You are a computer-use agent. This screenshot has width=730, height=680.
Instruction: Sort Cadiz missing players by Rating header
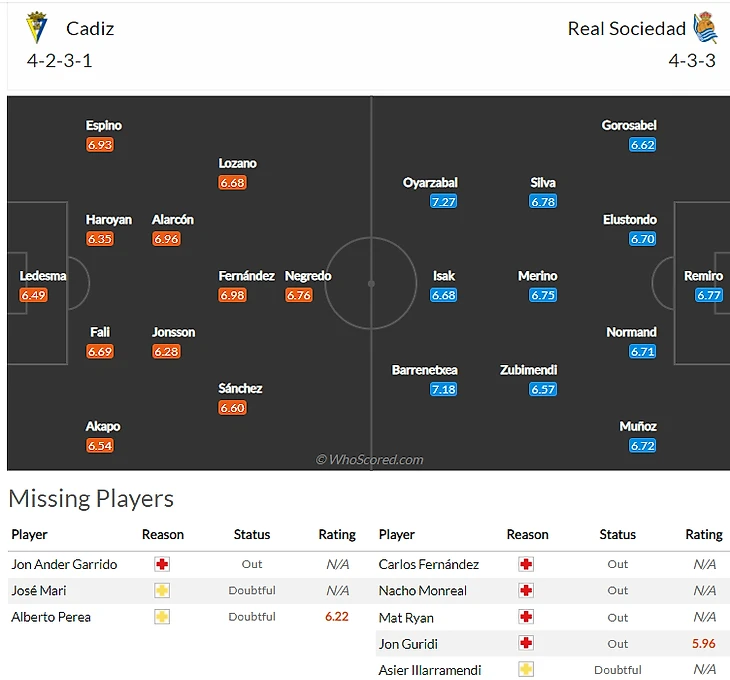pos(336,535)
